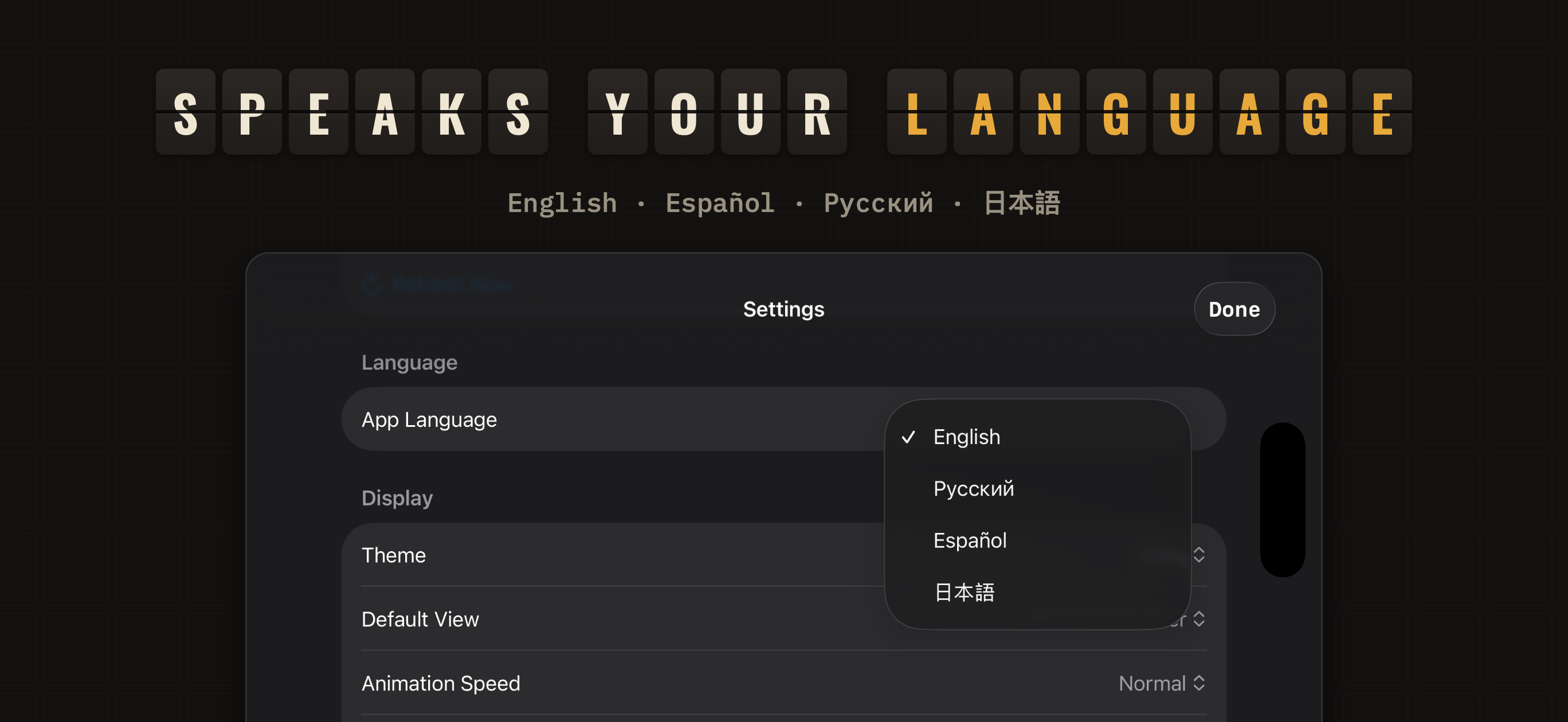Click the Done button in Settings

1234,309
